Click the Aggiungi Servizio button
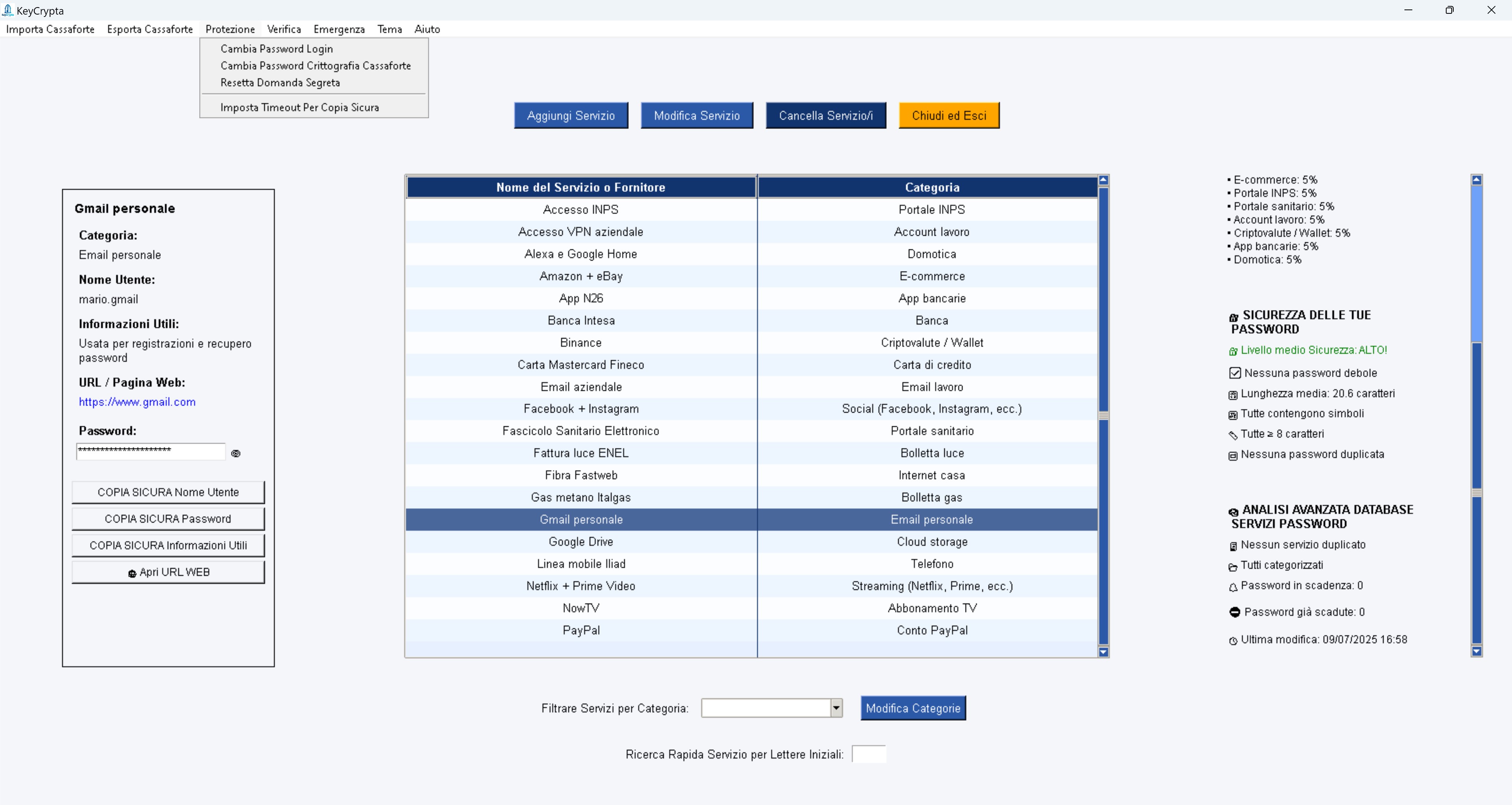 pyautogui.click(x=571, y=116)
